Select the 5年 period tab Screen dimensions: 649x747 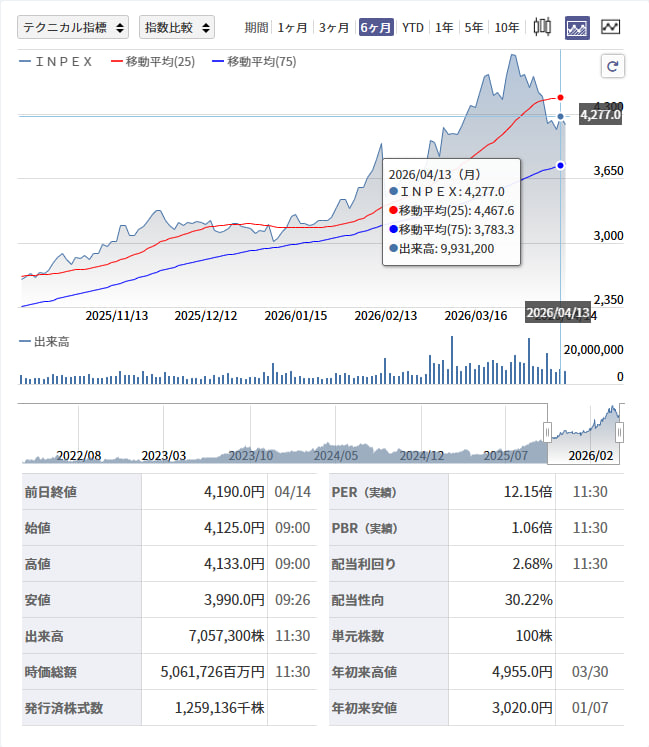point(473,28)
